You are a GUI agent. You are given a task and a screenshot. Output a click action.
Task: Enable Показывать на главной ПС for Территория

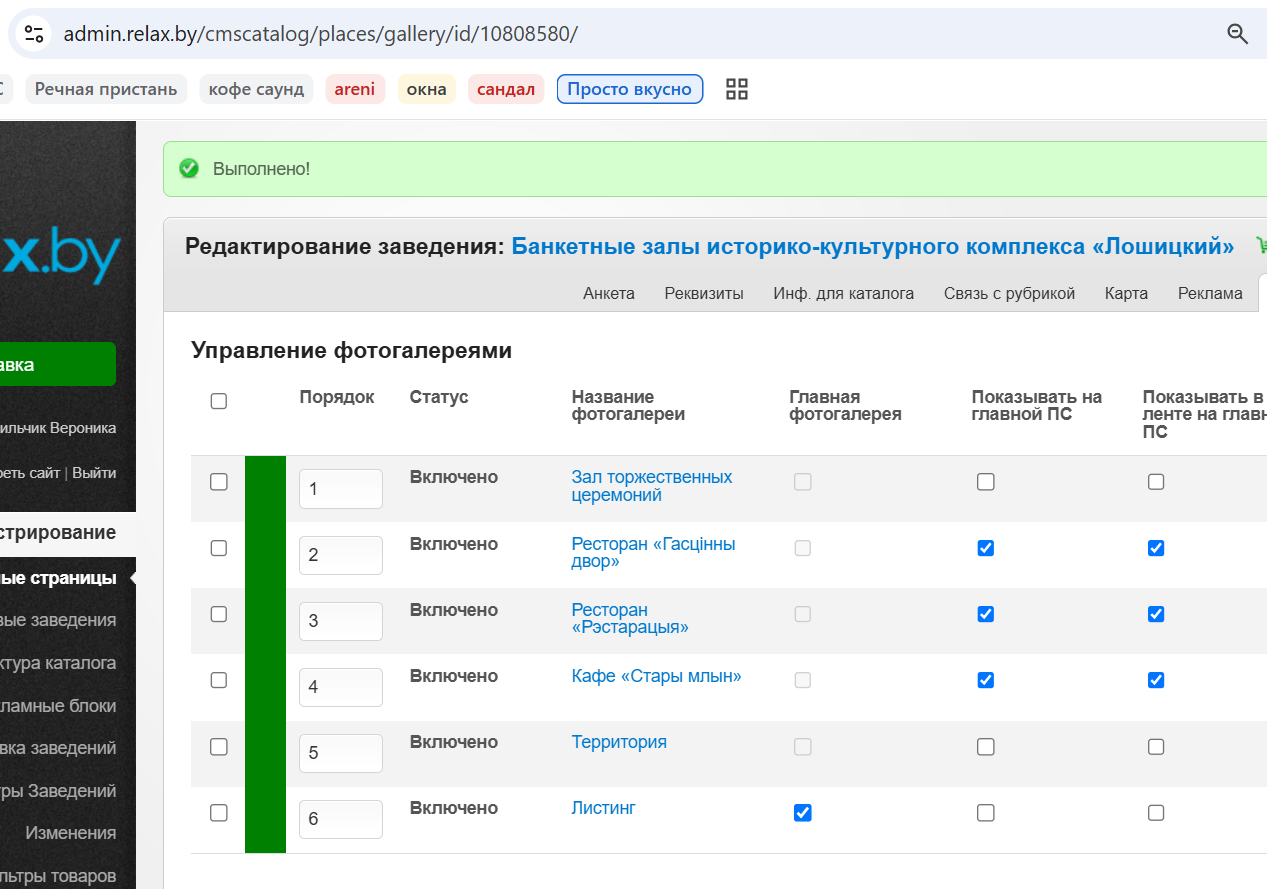pos(986,746)
